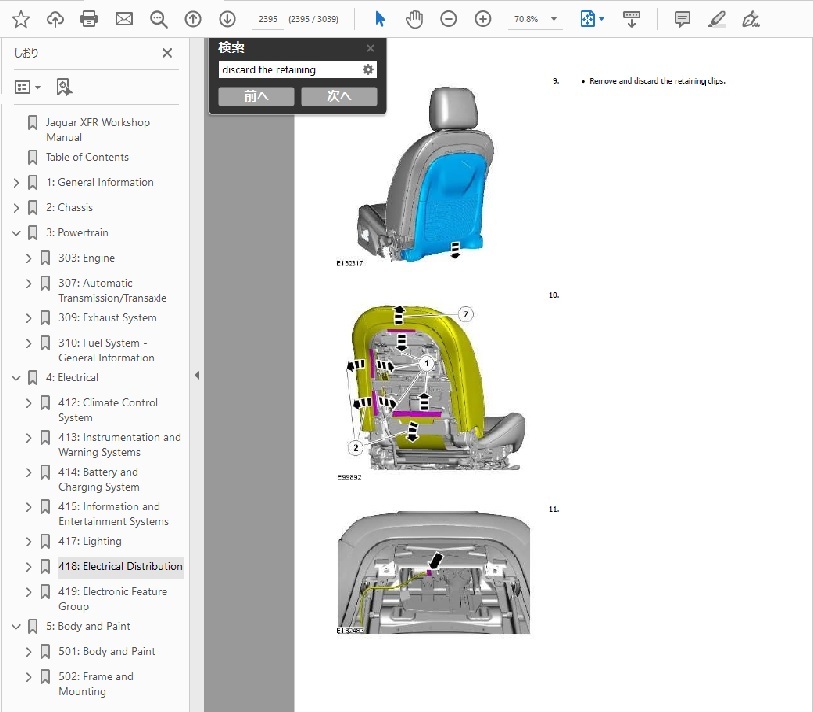
Task: Open 501: Body and Paint bookmark
Action: [106, 651]
